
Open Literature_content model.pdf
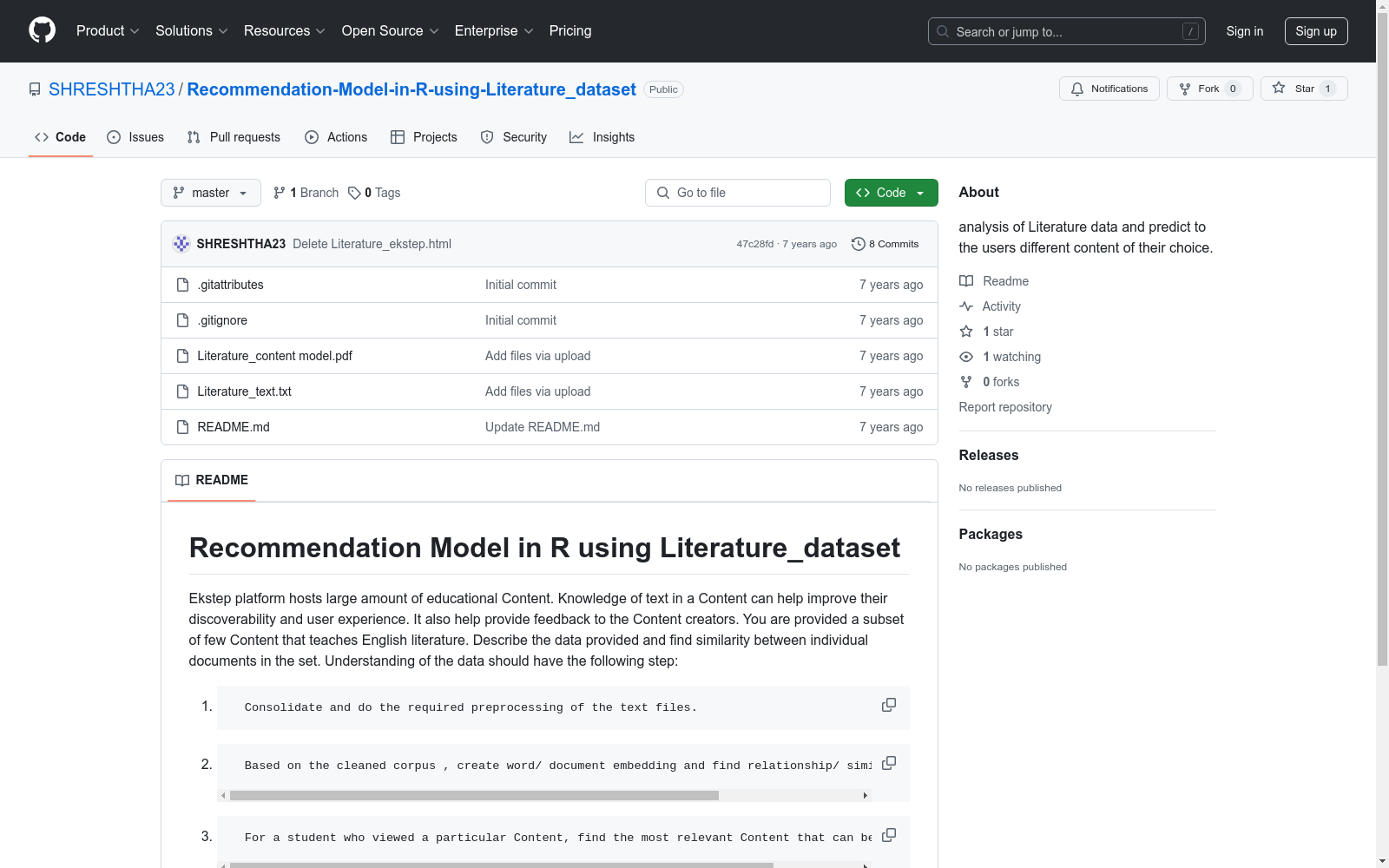(274, 356)
